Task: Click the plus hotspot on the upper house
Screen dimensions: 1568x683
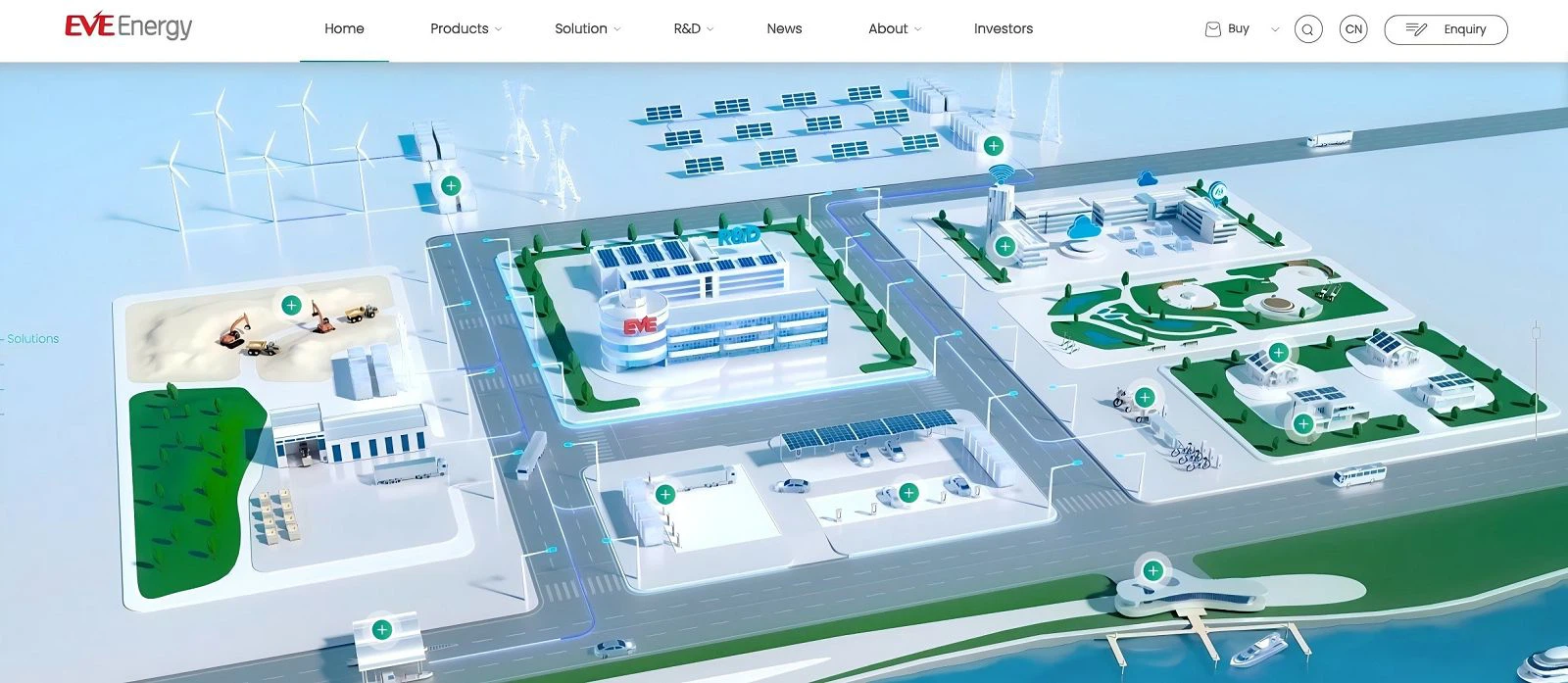Action: [1279, 352]
